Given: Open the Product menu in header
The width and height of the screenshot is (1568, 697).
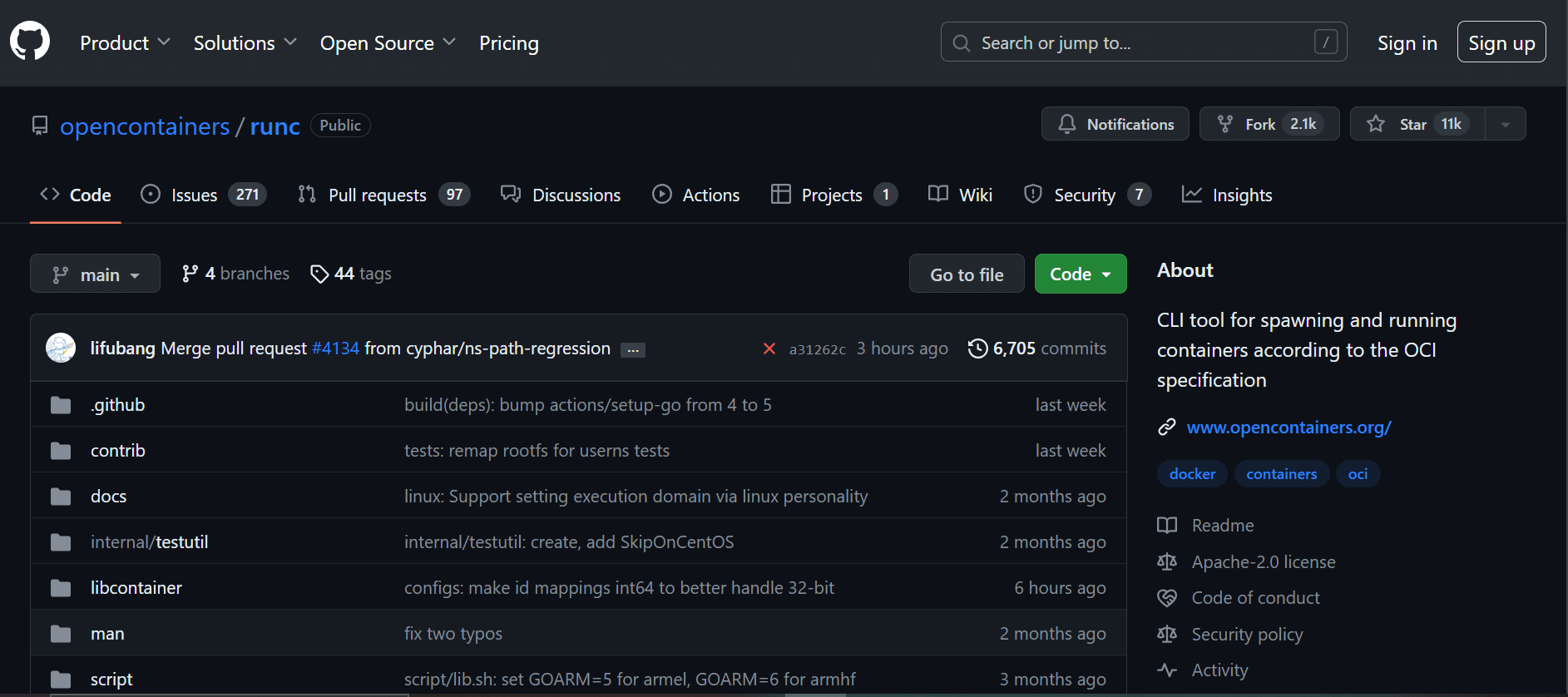Looking at the screenshot, I should (x=125, y=42).
